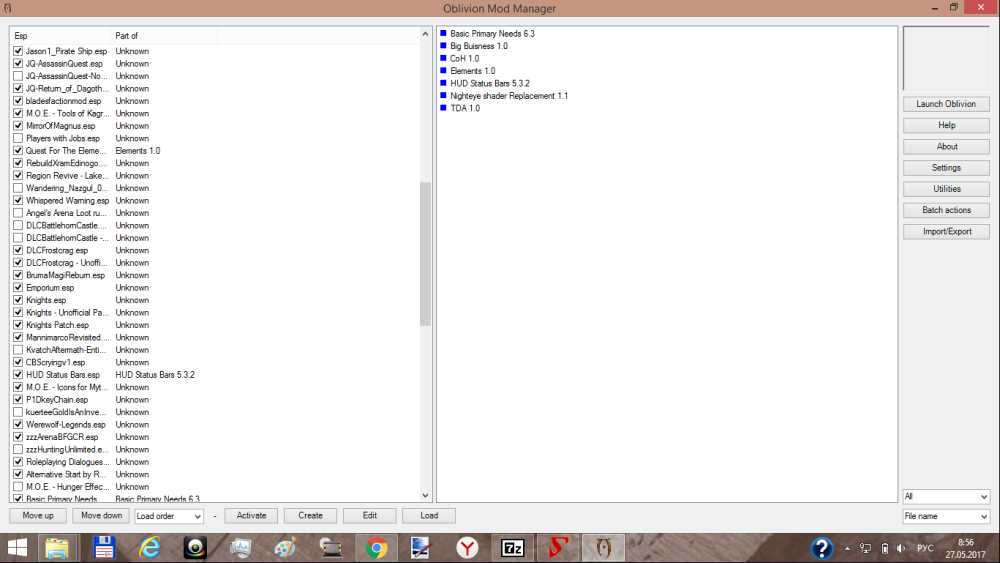Click esp list scrollbar thumb
The image size is (1000, 563).
pos(425,254)
